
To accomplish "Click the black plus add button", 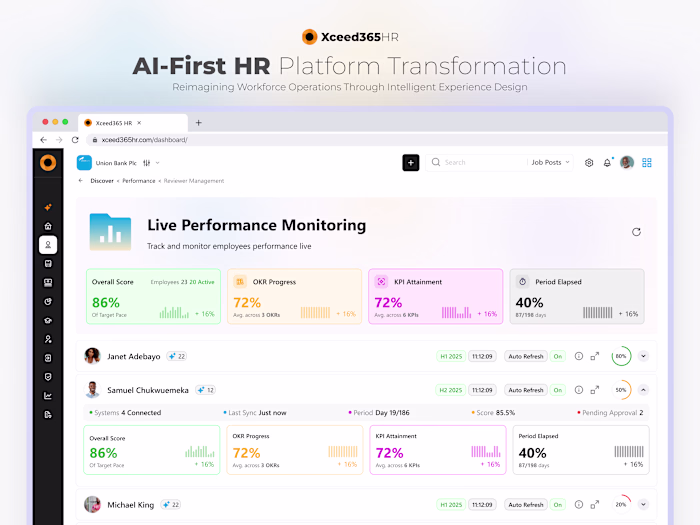I will point(411,163).
